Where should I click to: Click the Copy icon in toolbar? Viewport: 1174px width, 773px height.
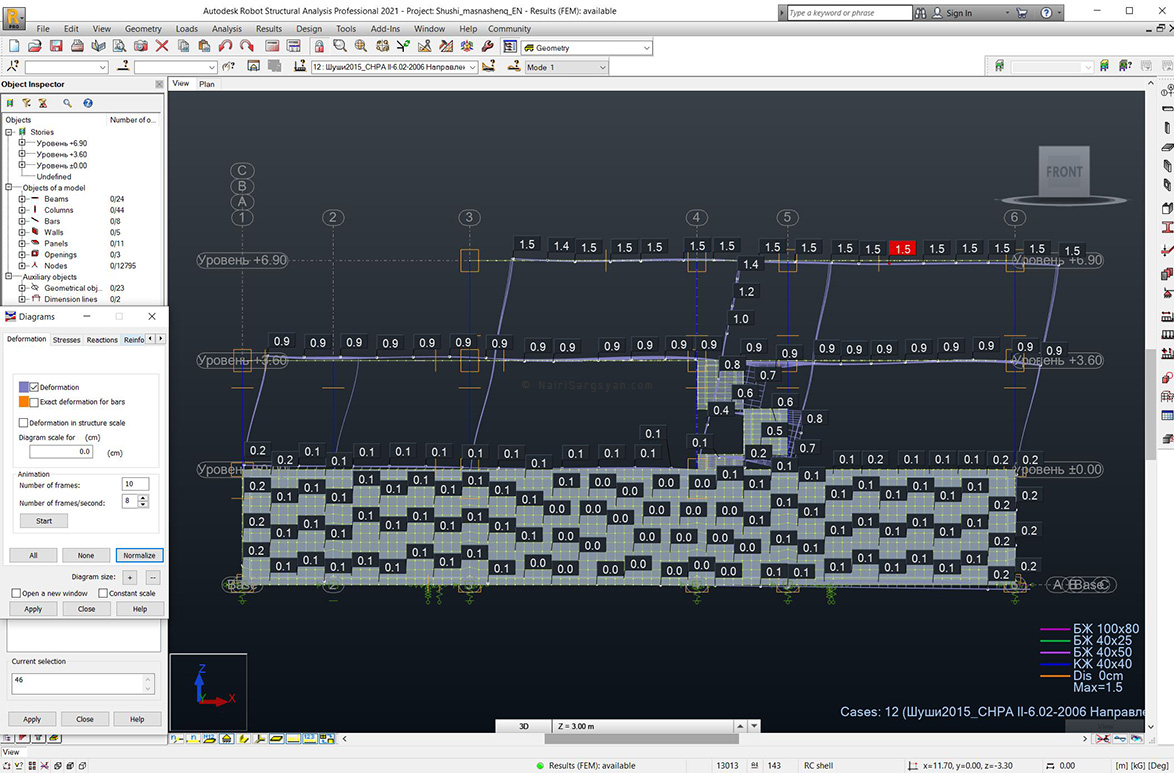click(x=183, y=46)
